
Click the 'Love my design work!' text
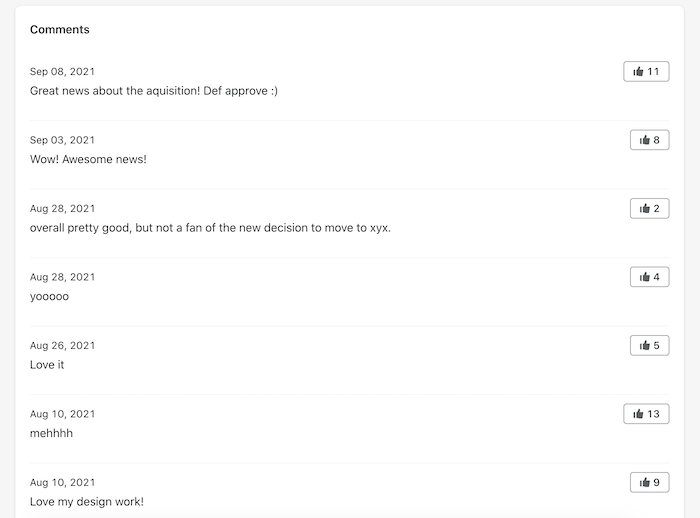(87, 502)
